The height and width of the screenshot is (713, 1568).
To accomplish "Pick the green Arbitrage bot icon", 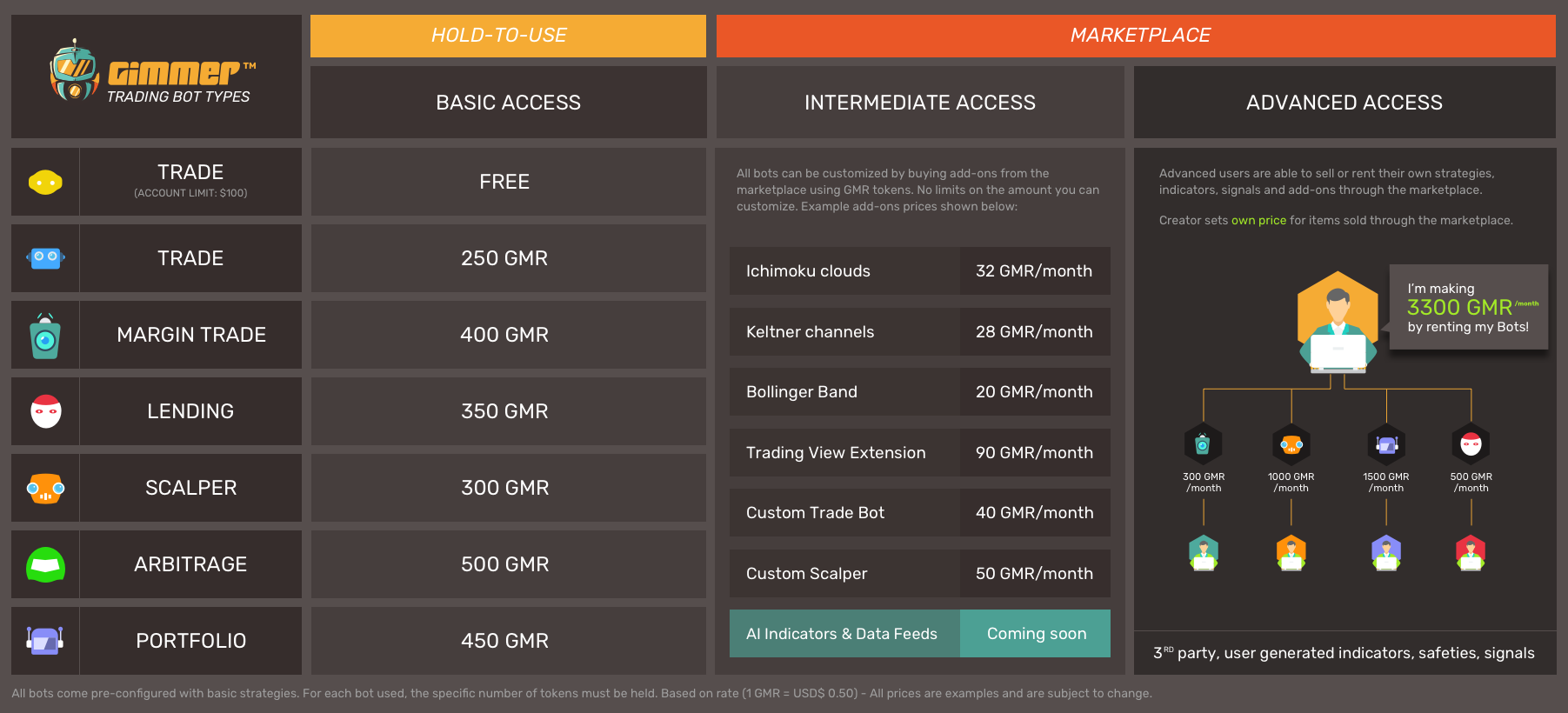I will click(x=45, y=564).
